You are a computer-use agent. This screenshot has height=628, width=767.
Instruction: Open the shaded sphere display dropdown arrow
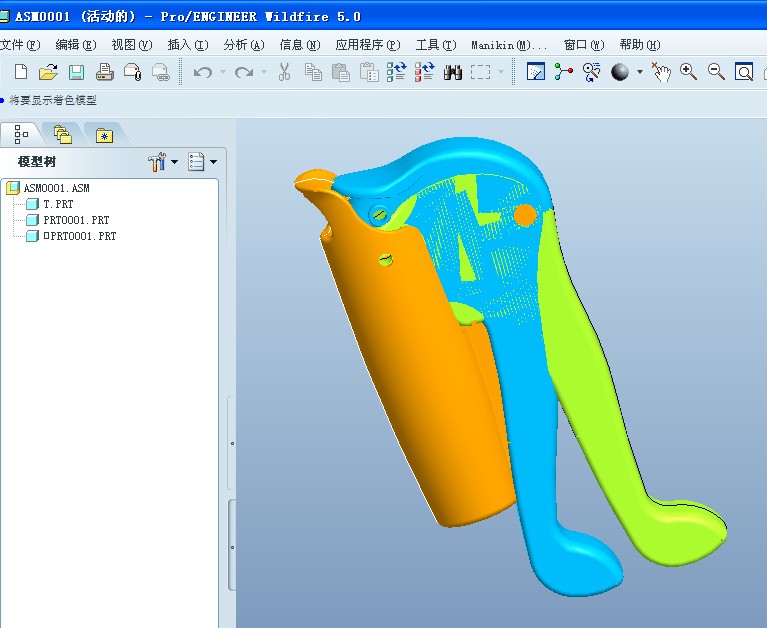point(640,72)
